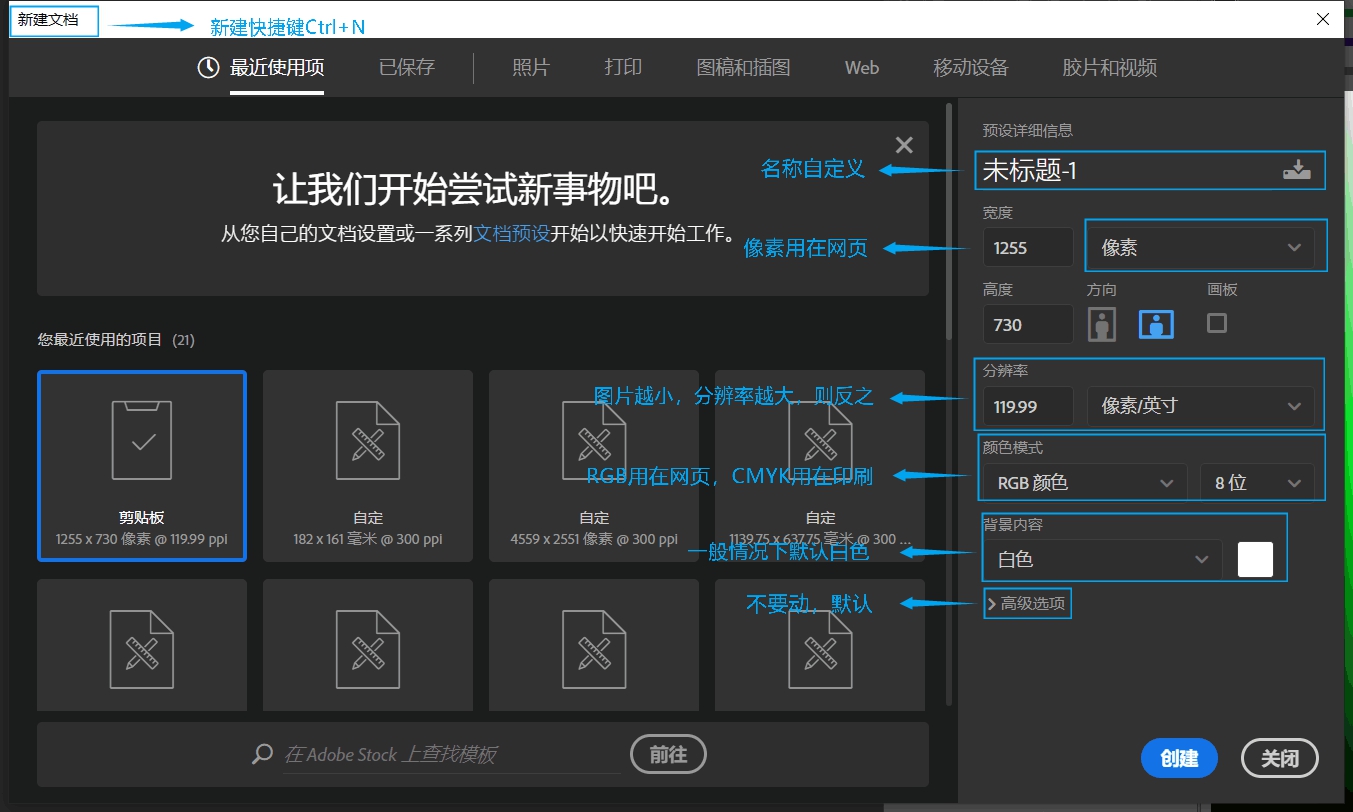
Task: Click the clock icon for 最近使用项
Action: 208,68
